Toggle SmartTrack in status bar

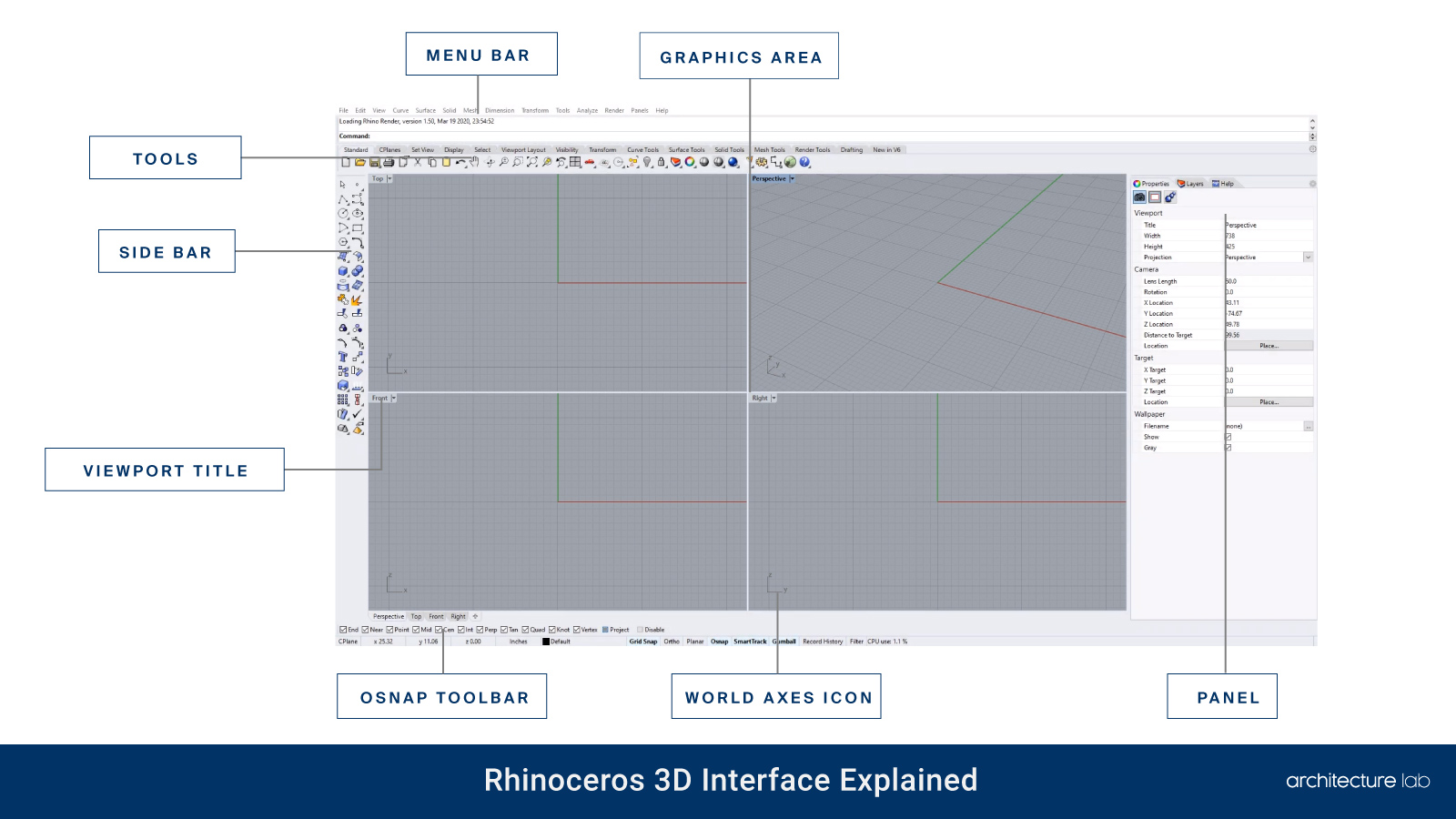[750, 642]
